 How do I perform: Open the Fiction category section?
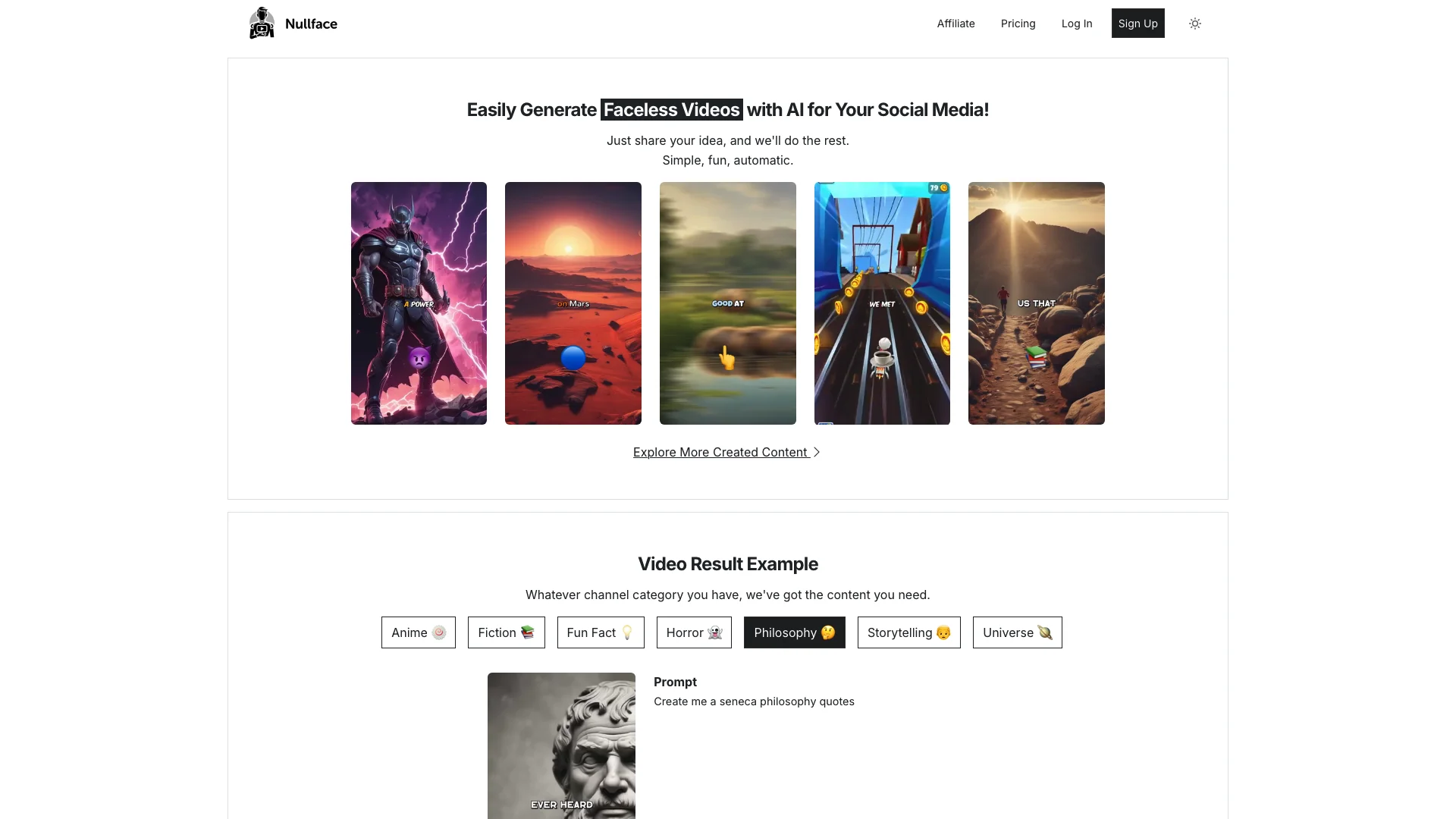coord(506,632)
